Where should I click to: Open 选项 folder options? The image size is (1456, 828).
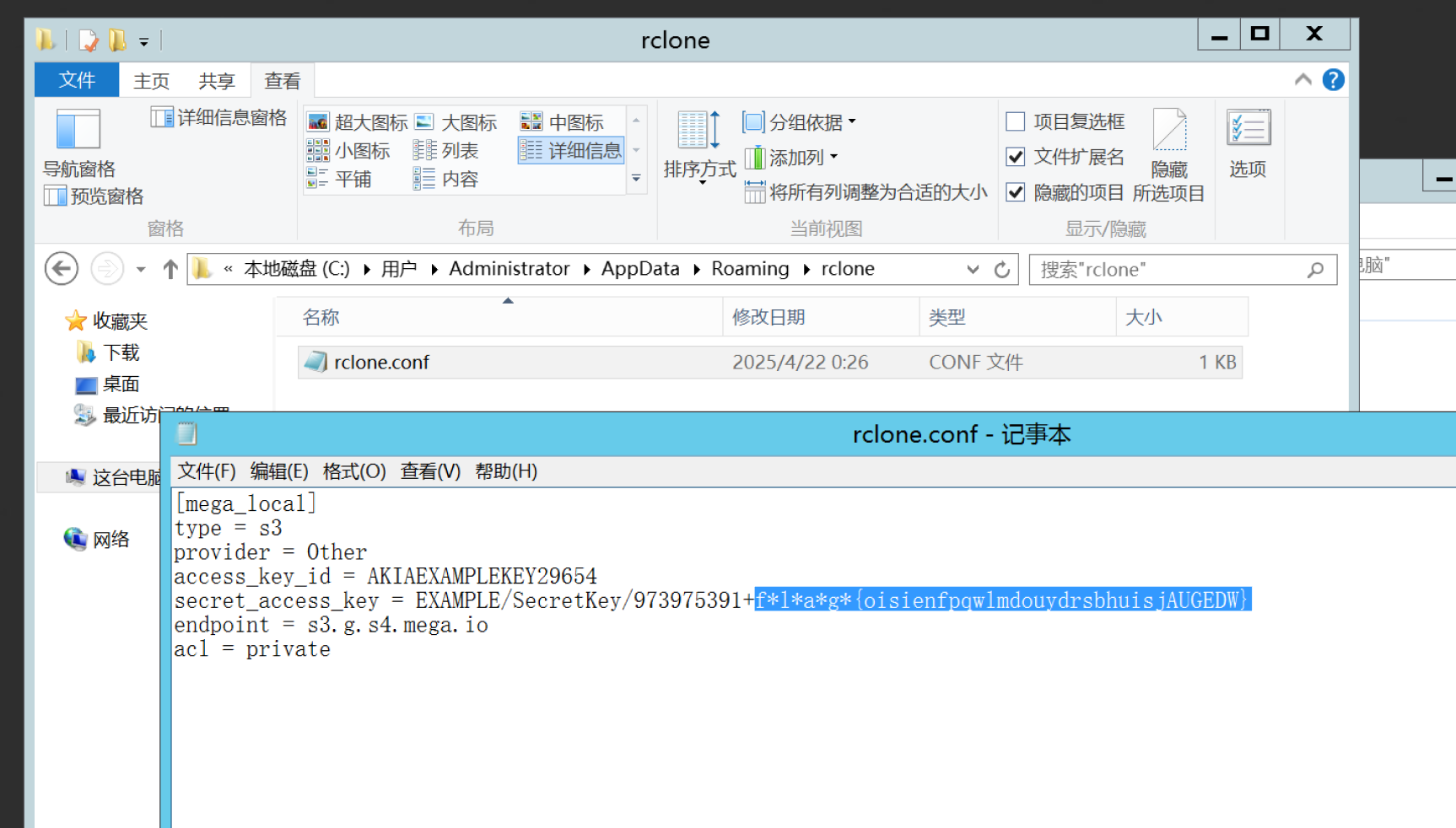[1248, 148]
